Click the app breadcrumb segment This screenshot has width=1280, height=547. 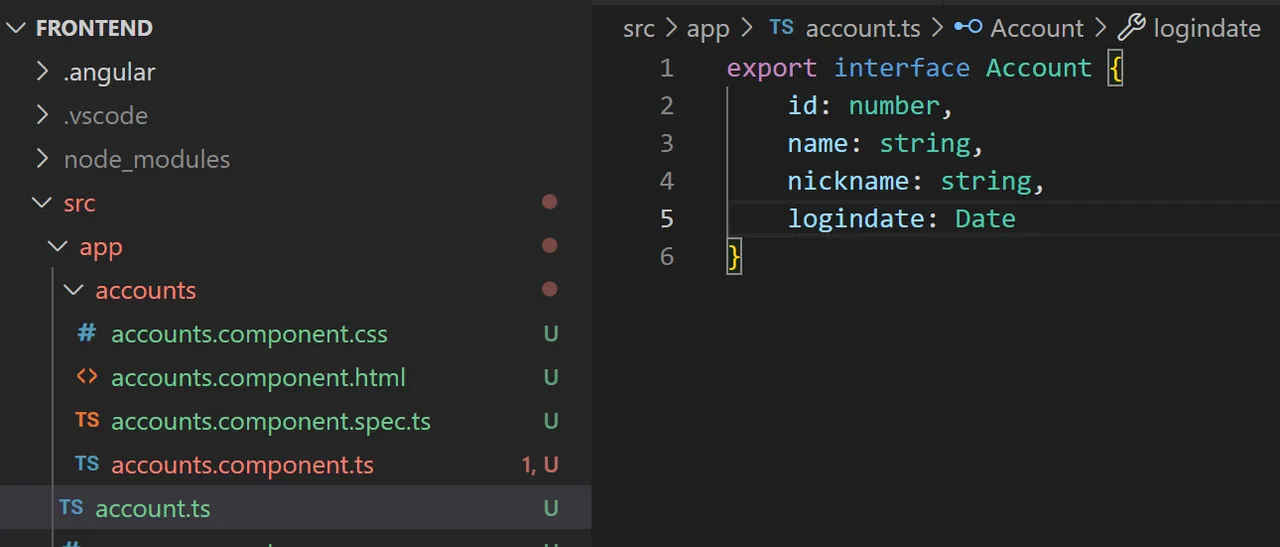click(708, 29)
